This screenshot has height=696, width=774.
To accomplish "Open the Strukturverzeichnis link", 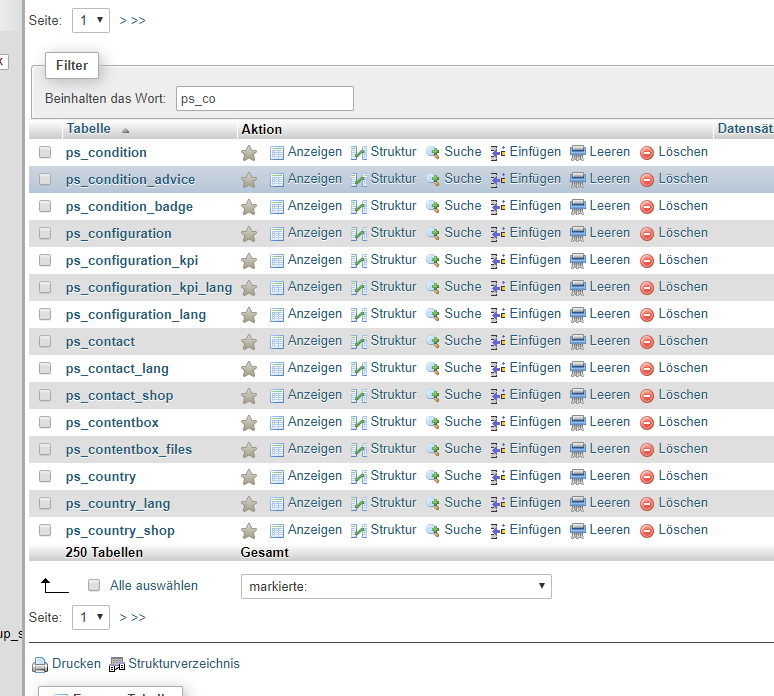I will pos(184,664).
